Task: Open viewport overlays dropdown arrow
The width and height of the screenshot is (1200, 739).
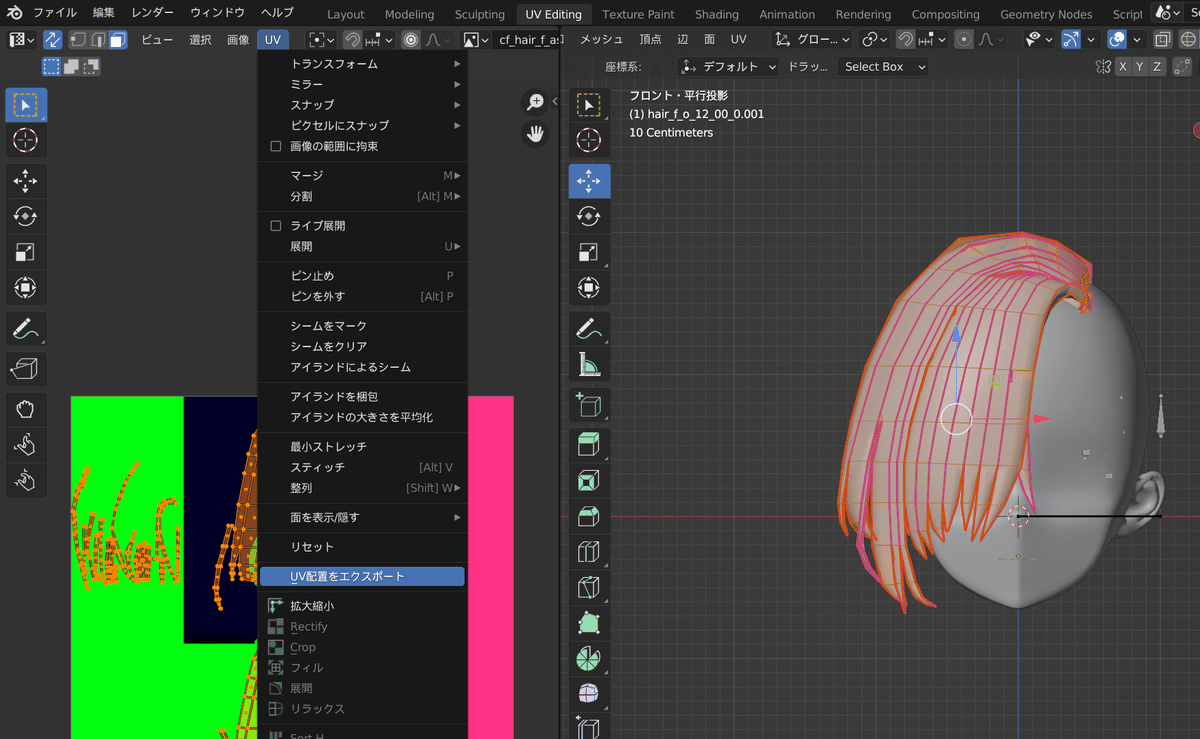Action: pos(1135,40)
